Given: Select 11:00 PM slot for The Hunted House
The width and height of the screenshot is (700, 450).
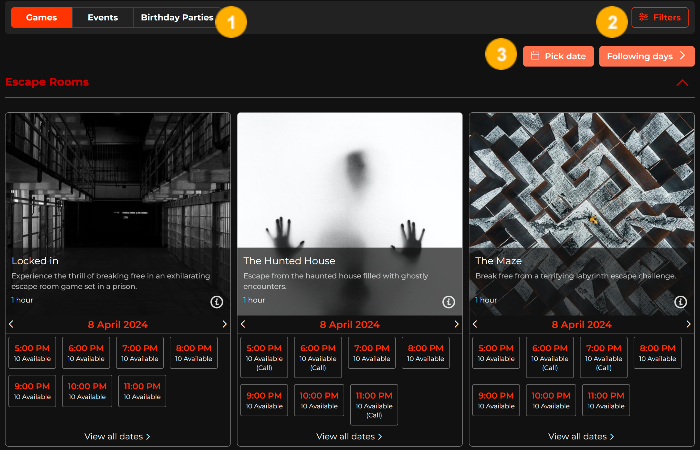Looking at the screenshot, I should click(374, 404).
